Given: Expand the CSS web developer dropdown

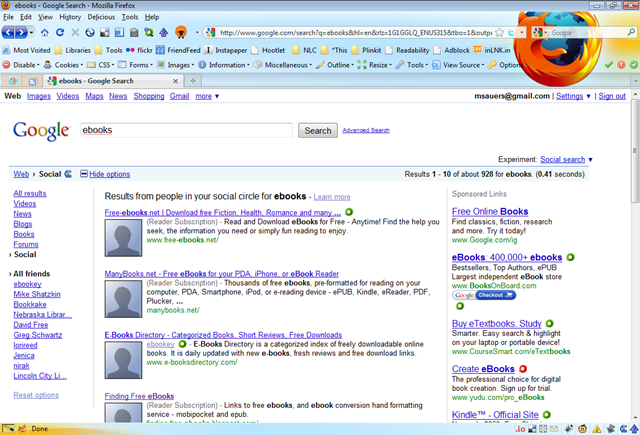Looking at the screenshot, I should pos(113,65).
